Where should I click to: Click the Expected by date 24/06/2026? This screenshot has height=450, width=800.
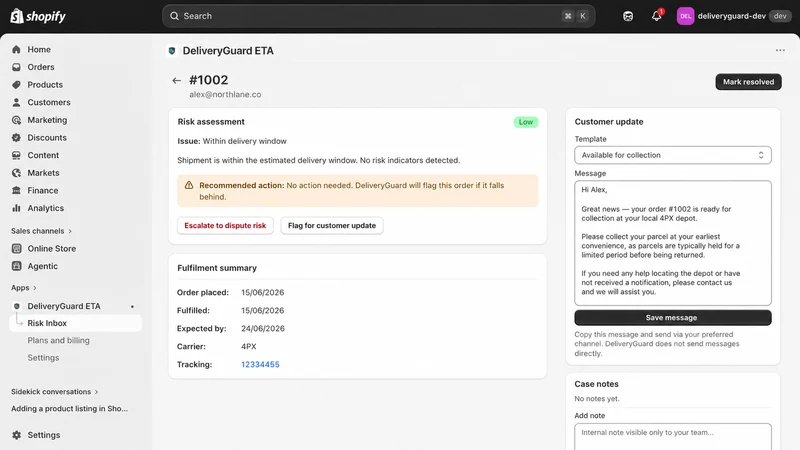click(263, 329)
